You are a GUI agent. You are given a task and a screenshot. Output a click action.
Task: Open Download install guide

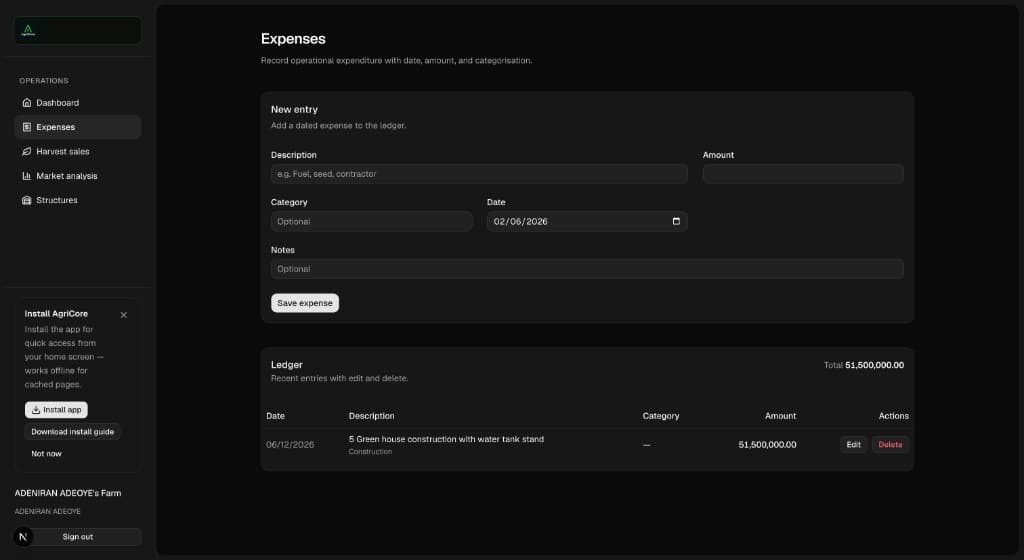72,431
